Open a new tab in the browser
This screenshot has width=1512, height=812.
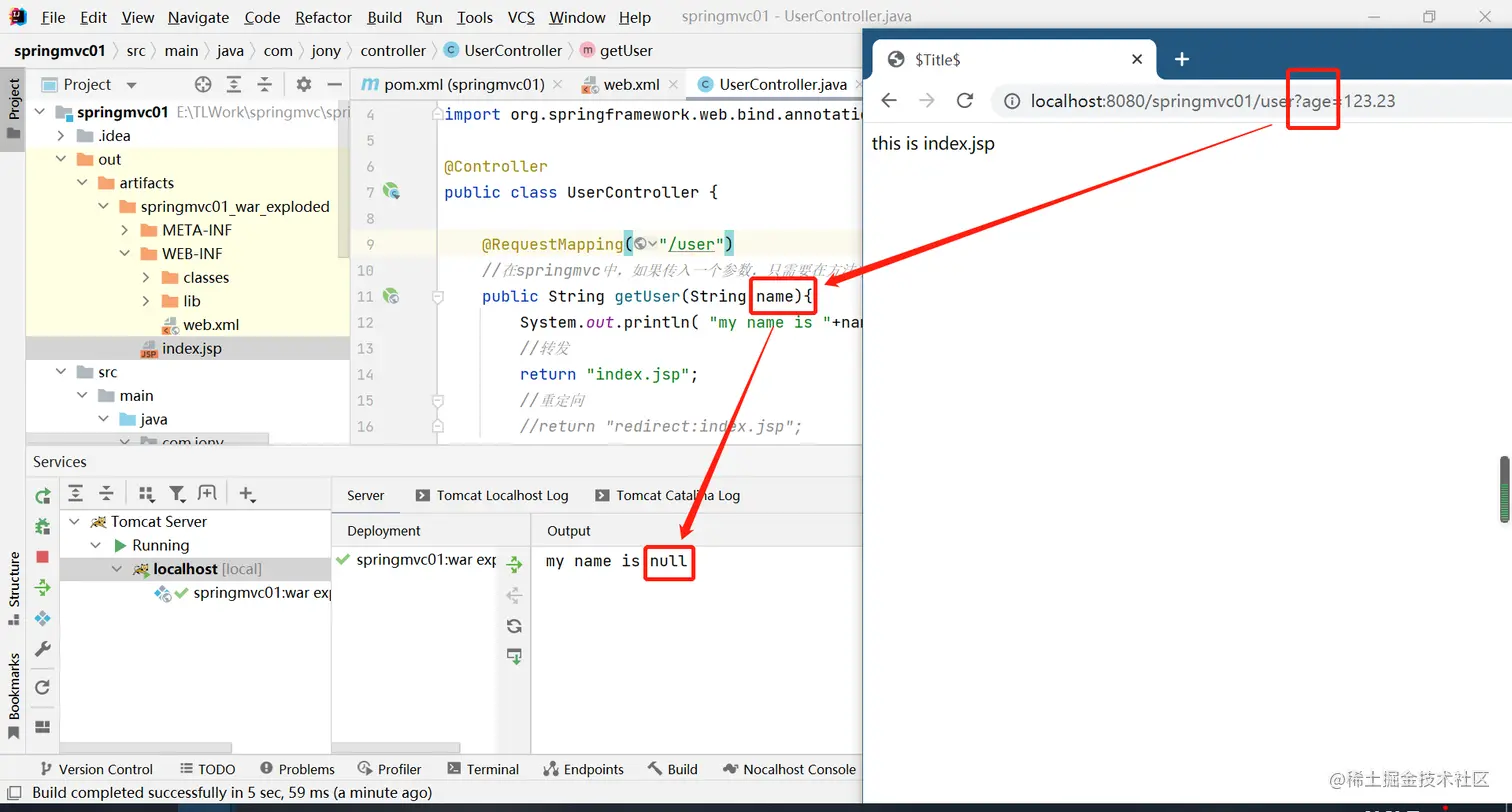click(1181, 59)
